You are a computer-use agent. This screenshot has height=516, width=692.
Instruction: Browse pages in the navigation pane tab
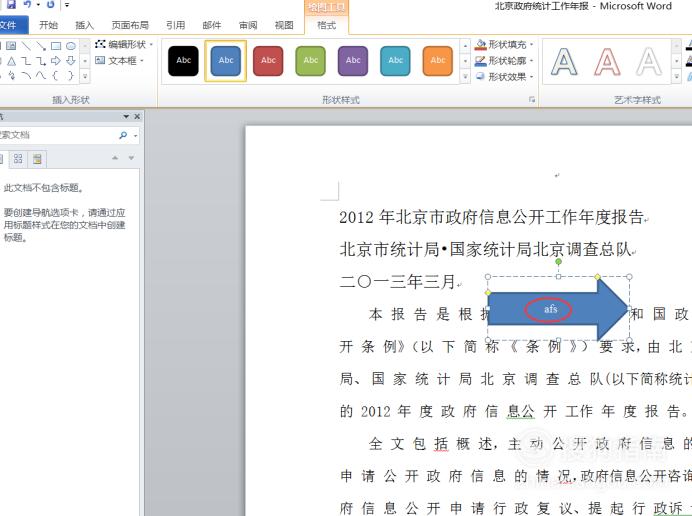(x=18, y=159)
